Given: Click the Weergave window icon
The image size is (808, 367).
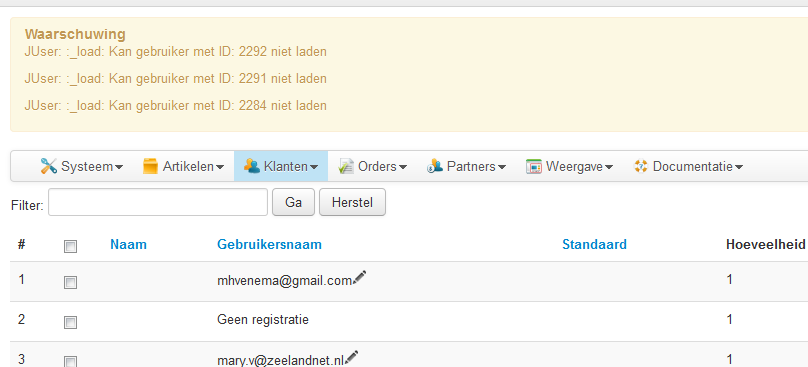Looking at the screenshot, I should pos(534,166).
